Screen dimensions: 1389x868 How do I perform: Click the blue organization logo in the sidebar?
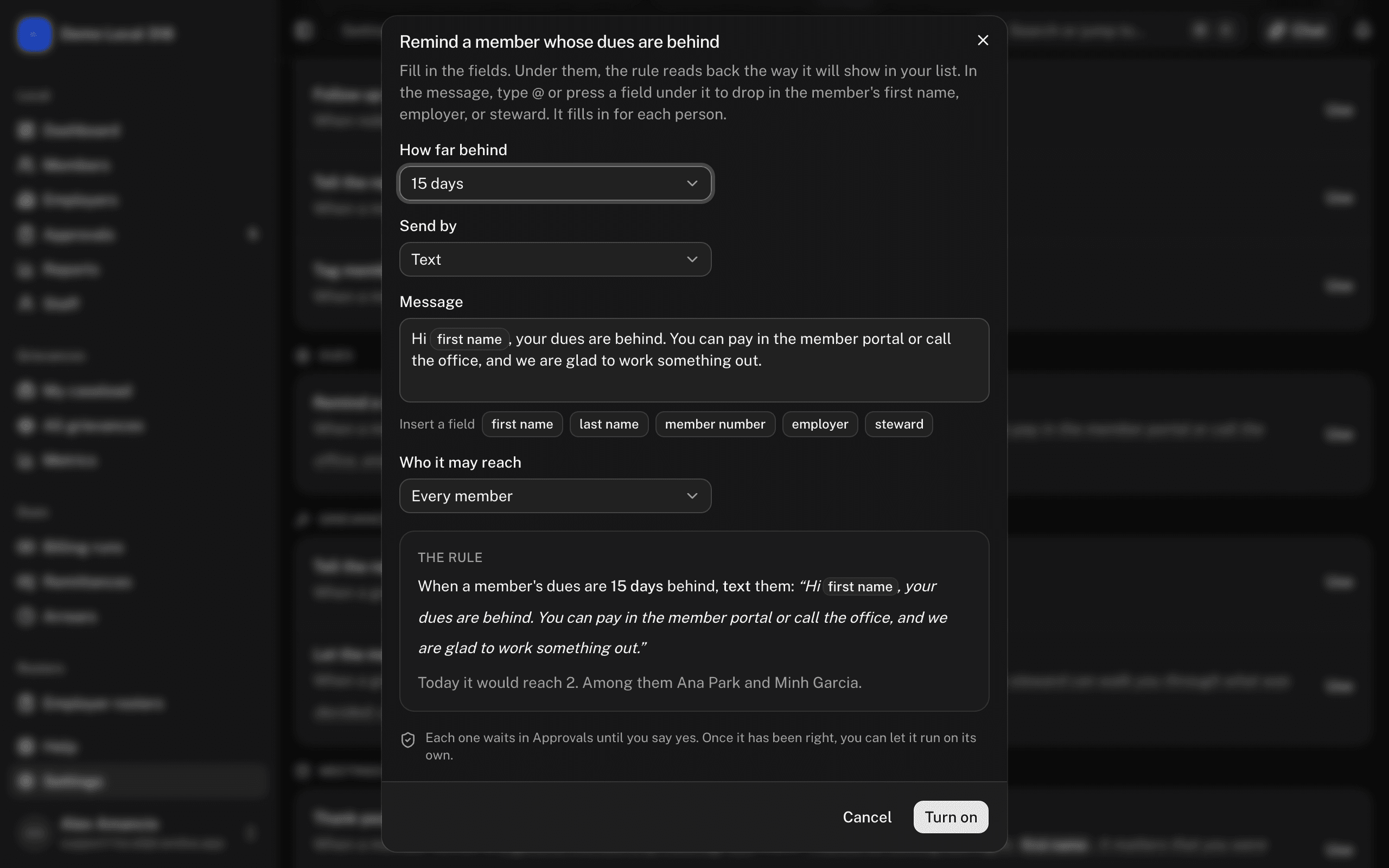[x=34, y=34]
